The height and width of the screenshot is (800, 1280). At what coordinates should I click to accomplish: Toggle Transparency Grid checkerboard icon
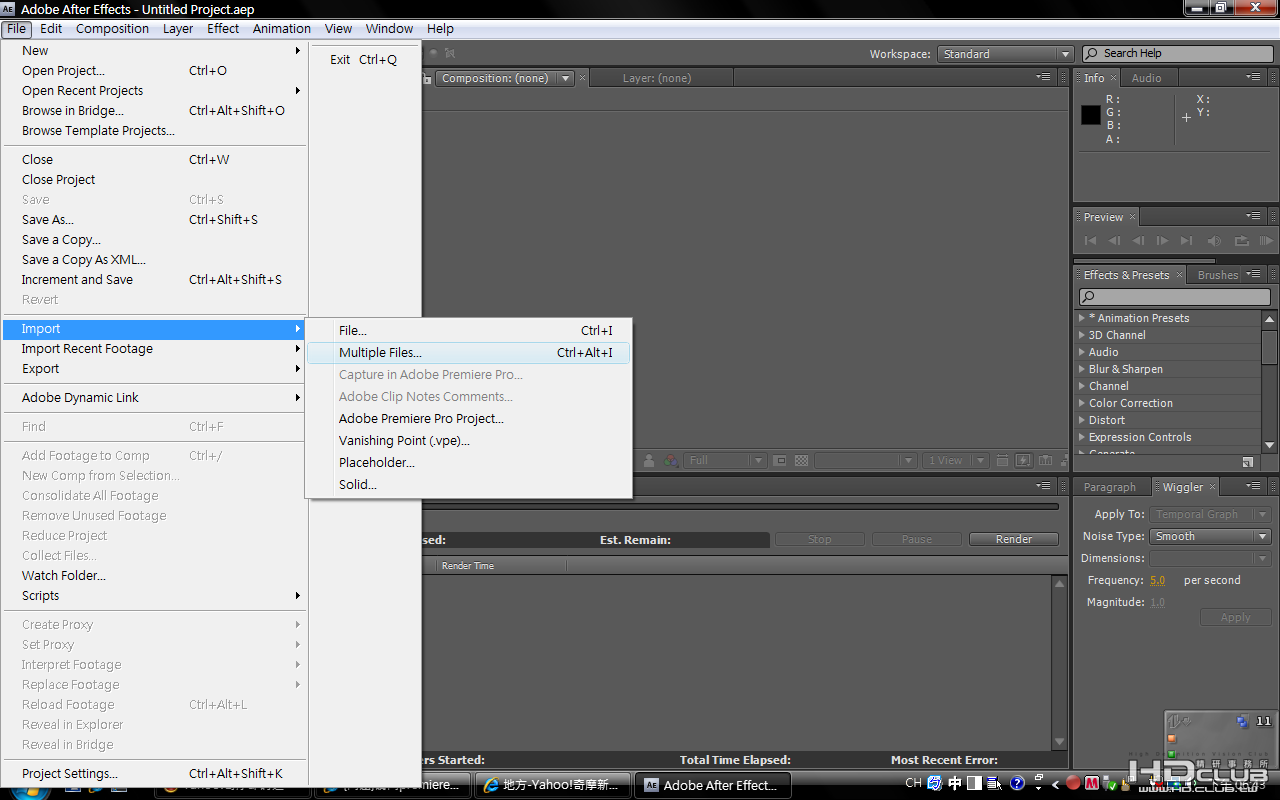tap(801, 461)
